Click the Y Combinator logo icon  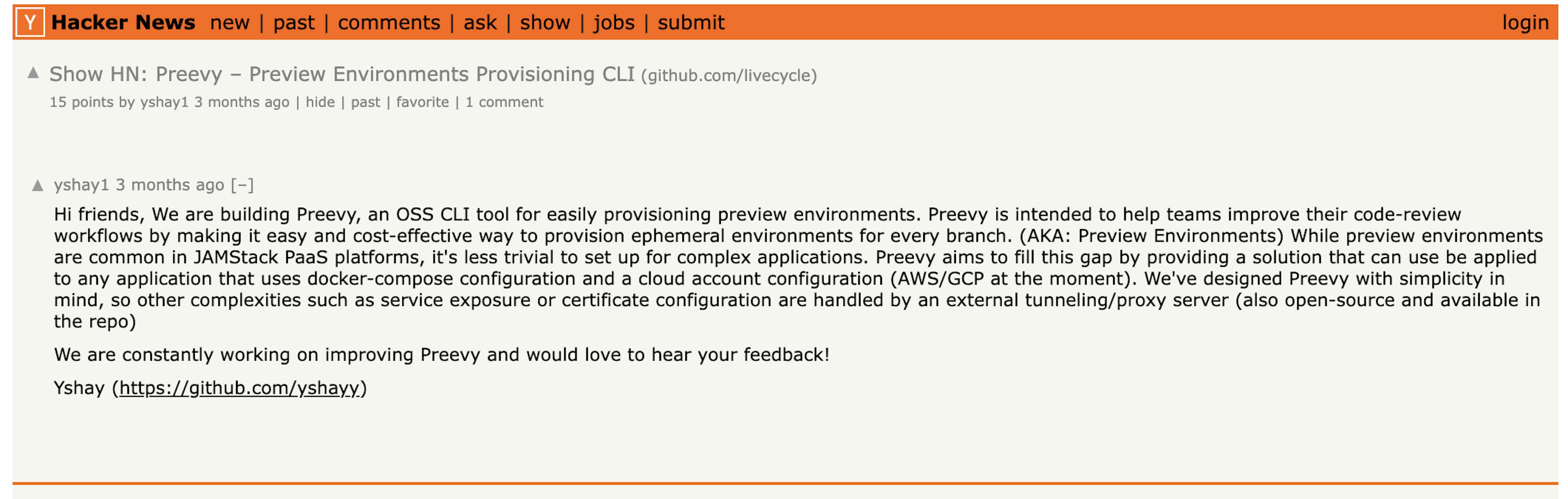(30, 23)
